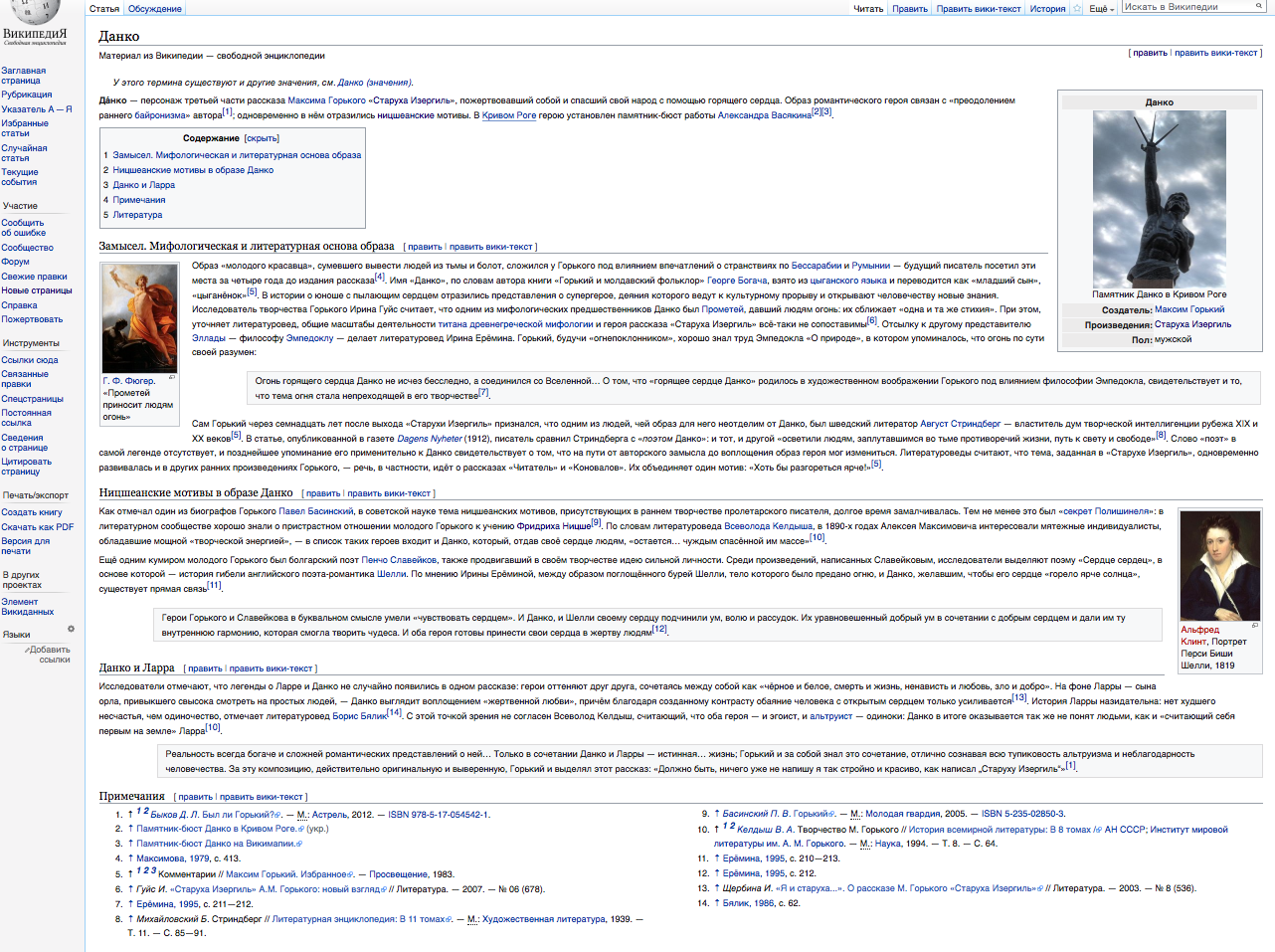
Task: Open Старуха Изергиль link in infobox
Action: 1192,324
